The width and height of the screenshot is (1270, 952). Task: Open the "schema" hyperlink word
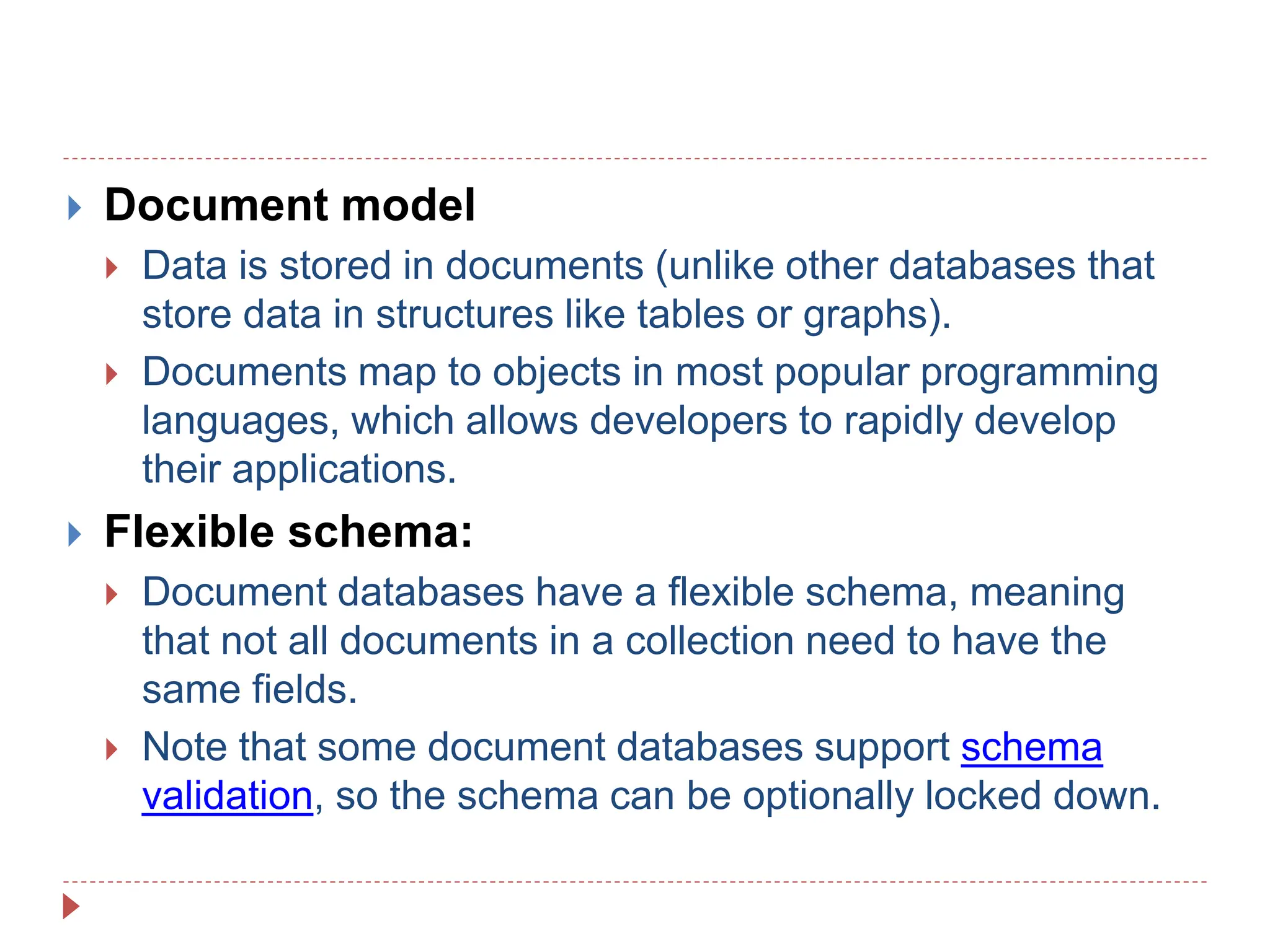(x=1031, y=747)
